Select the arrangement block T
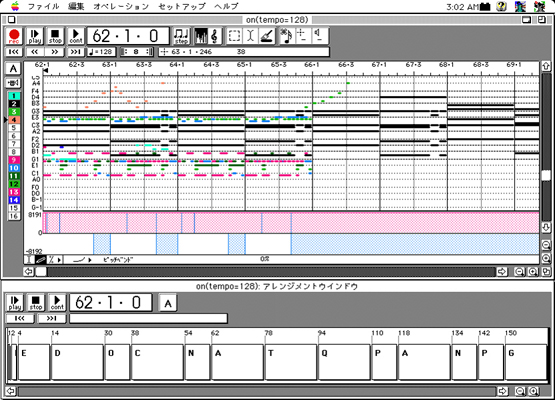Image resolution: width=555 pixels, height=400 pixels. click(x=291, y=362)
